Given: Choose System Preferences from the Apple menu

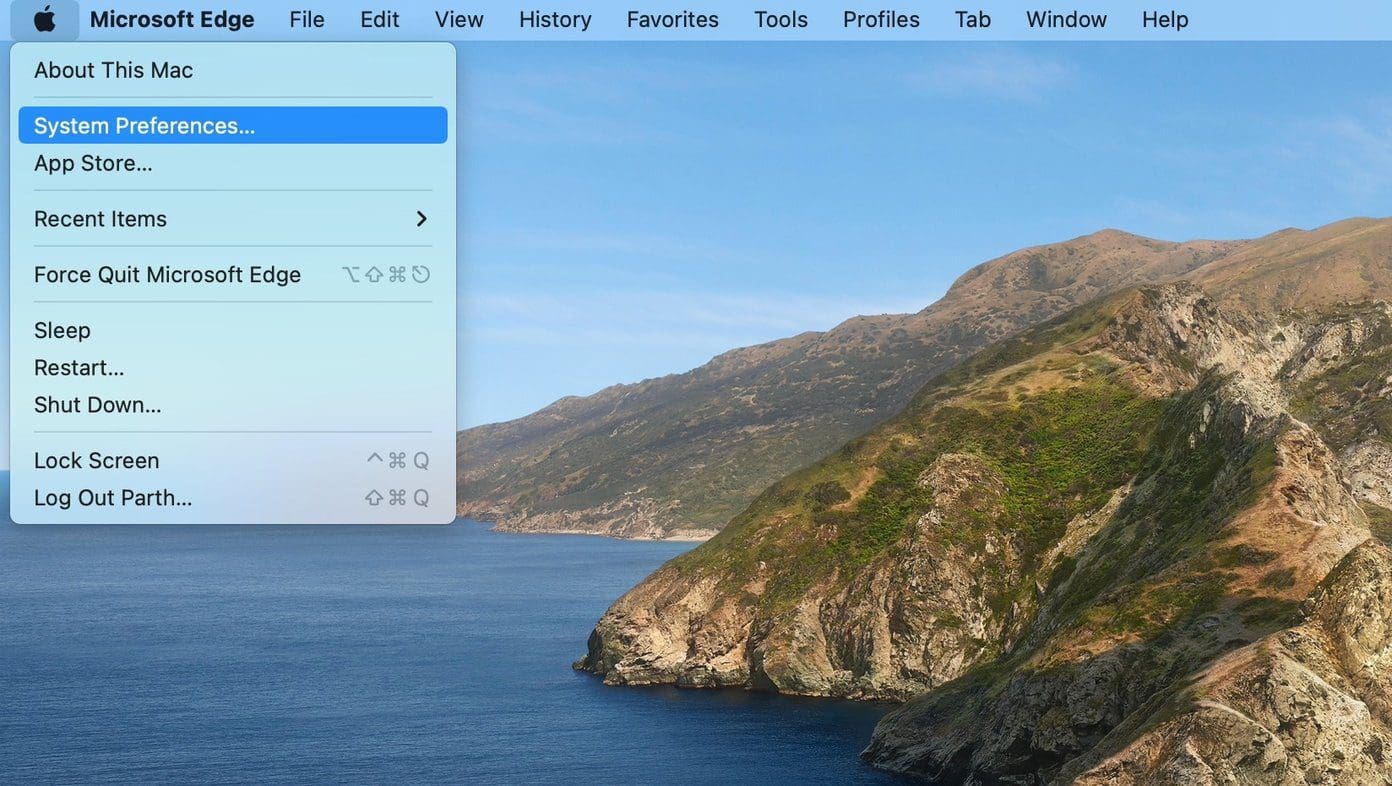Looking at the screenshot, I should click(x=233, y=125).
